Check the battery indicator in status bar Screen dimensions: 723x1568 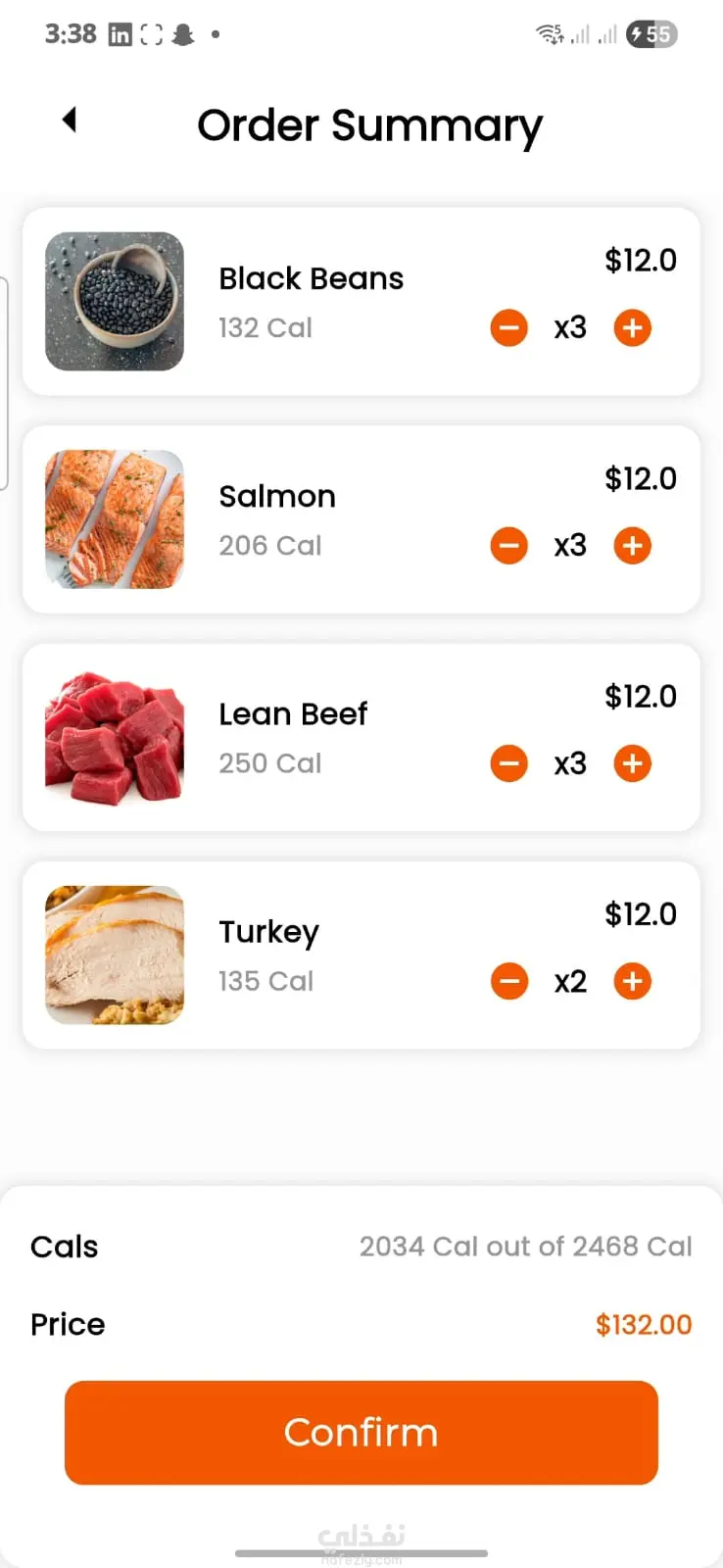[652, 35]
